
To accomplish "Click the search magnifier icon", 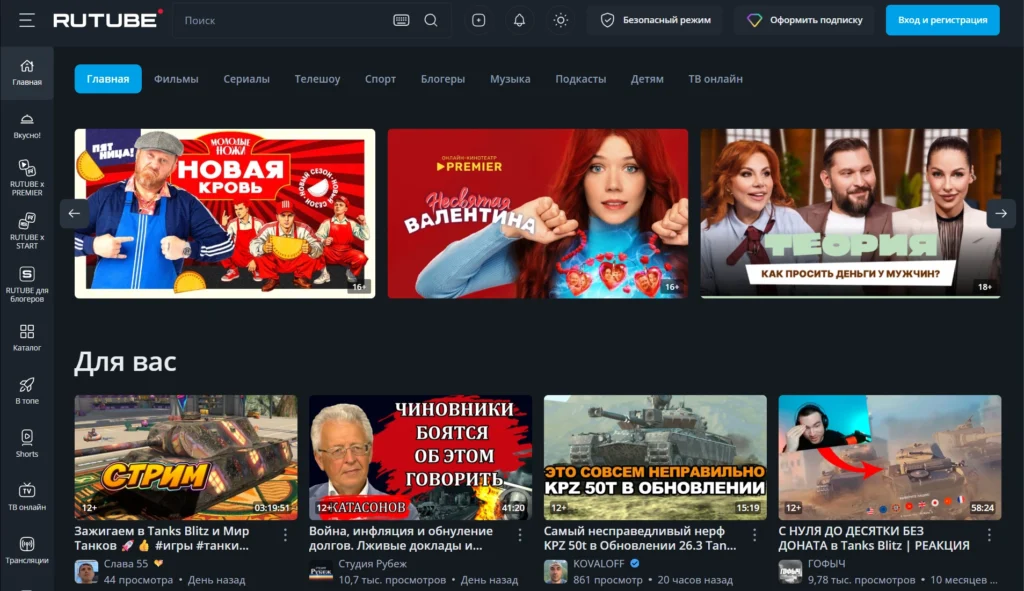I will tap(430, 19).
